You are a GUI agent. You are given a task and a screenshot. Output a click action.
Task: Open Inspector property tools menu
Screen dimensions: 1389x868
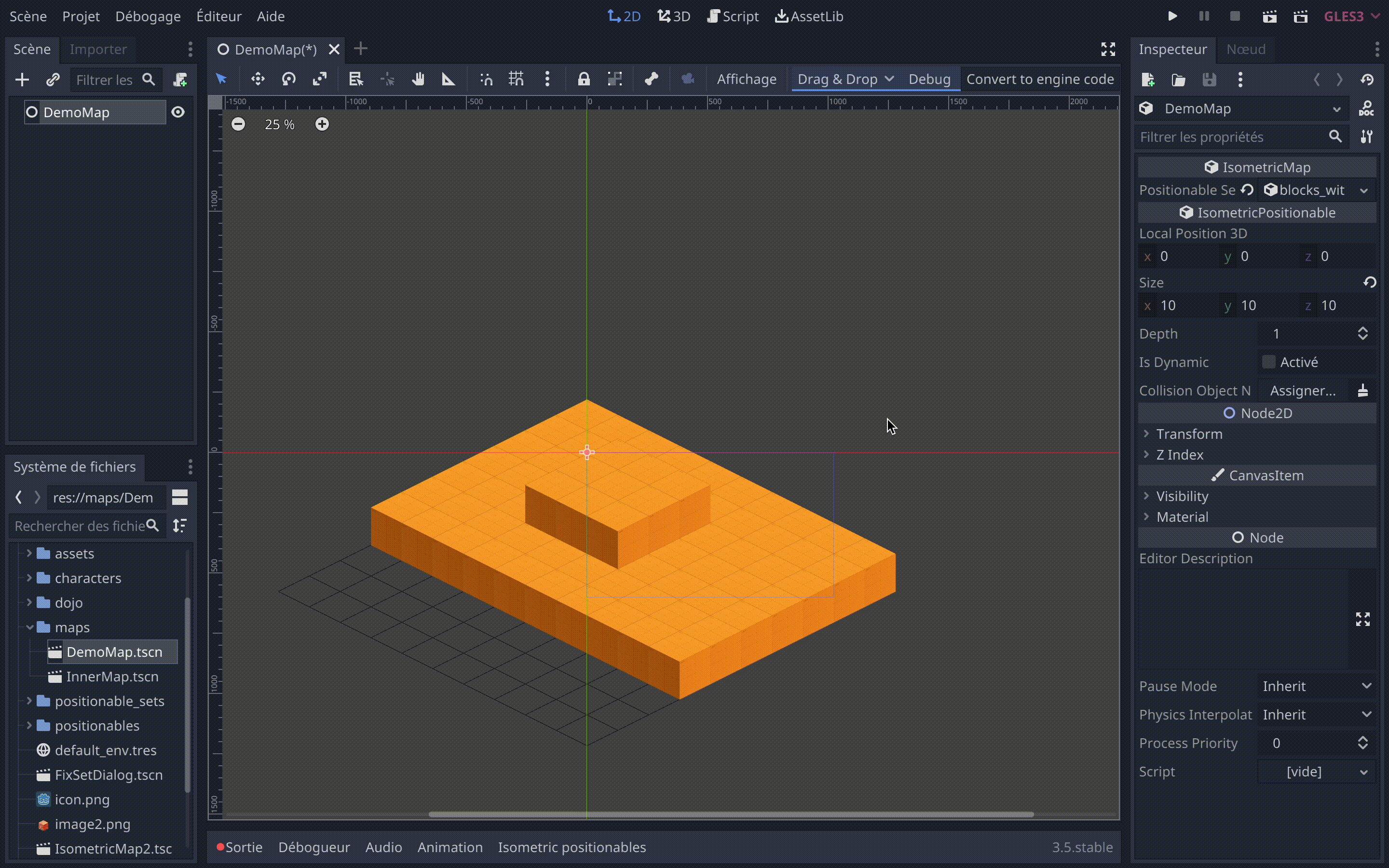[x=1367, y=136]
